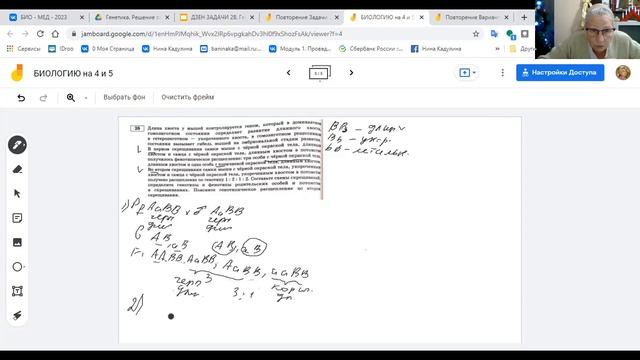Go to the next frame
Viewport: 640px width, 360px height.
point(351,73)
